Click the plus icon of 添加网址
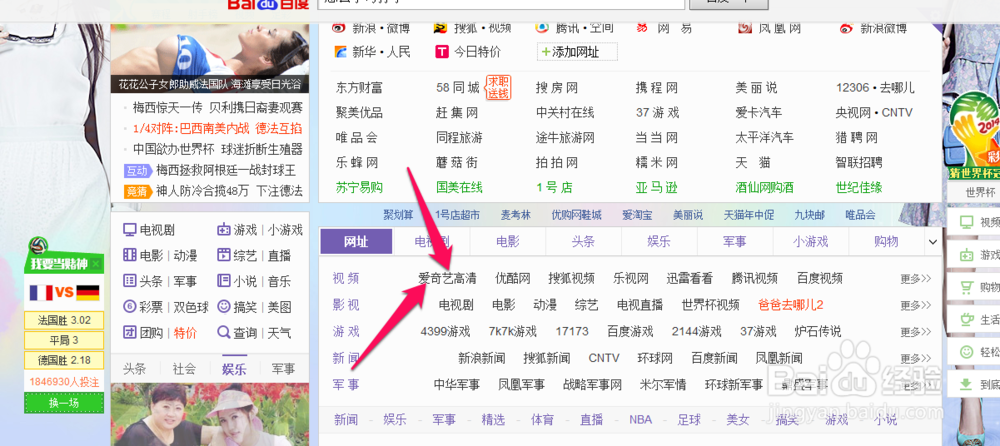The width and height of the screenshot is (1000, 446). click(x=545, y=52)
